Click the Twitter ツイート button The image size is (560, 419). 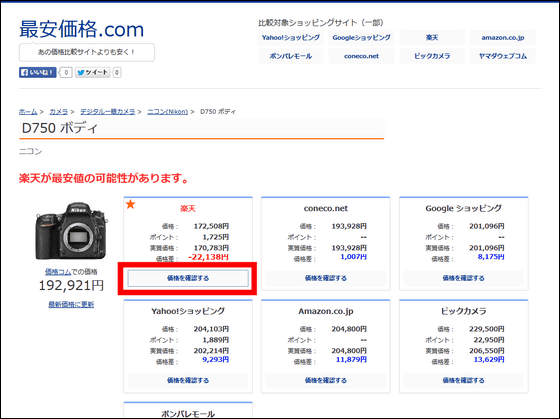click(x=92, y=73)
